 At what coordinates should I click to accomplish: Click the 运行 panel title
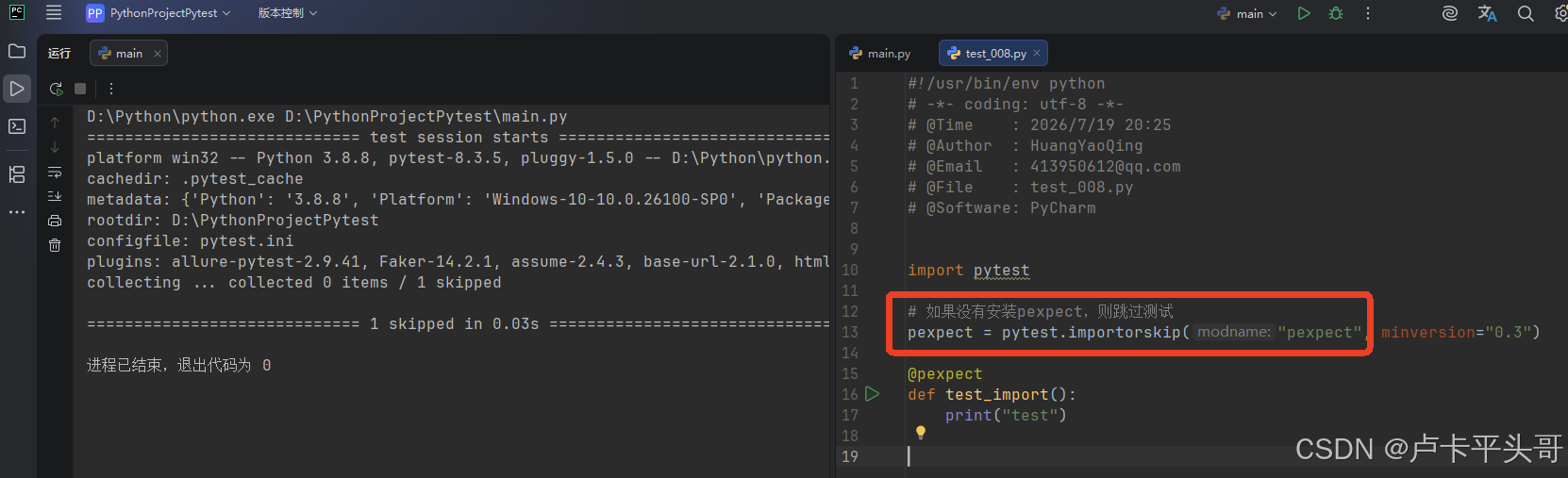pos(59,54)
